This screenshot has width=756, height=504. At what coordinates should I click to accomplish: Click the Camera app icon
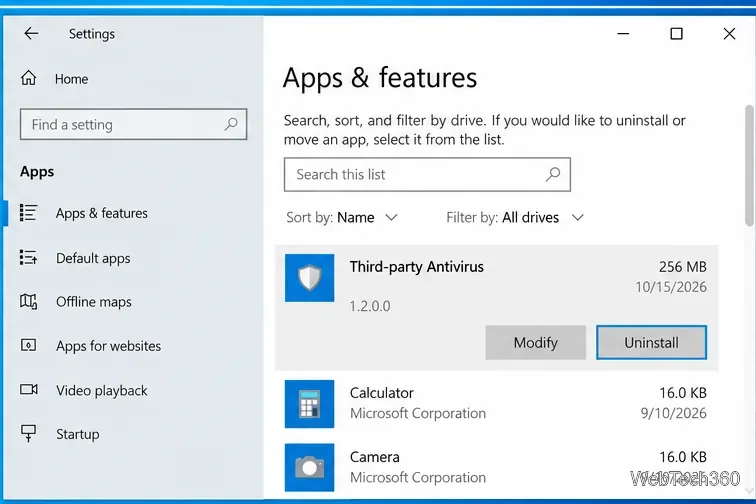(310, 467)
